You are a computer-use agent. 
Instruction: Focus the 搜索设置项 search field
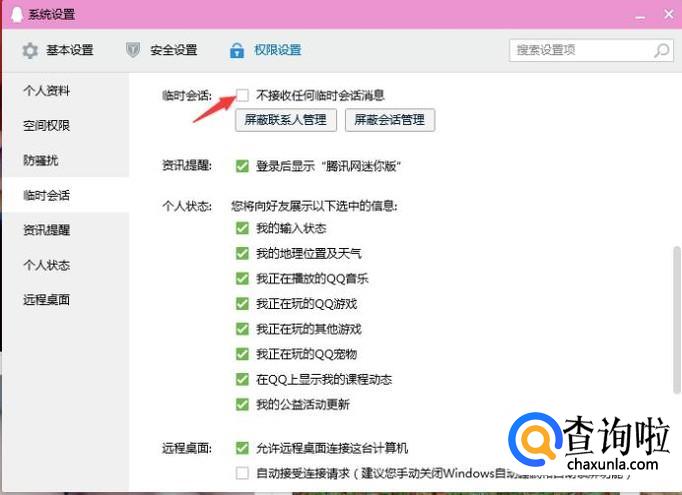point(591,50)
